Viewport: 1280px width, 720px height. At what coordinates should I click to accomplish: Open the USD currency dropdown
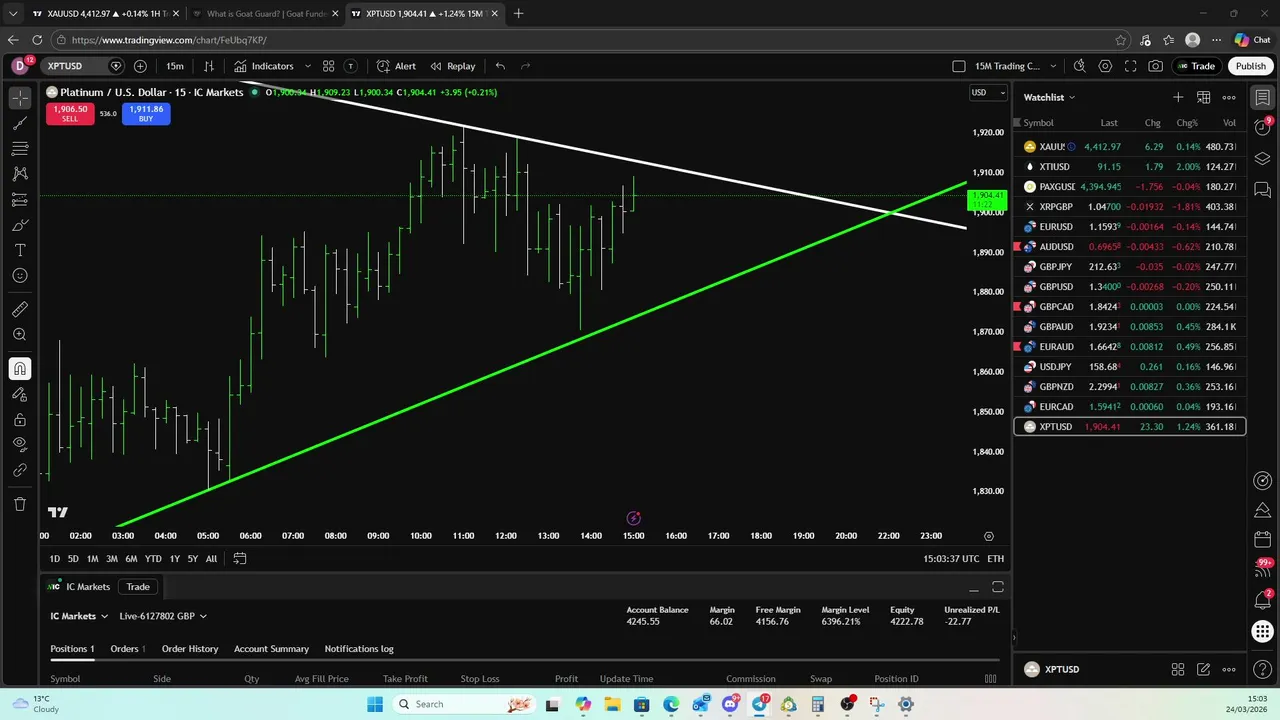(988, 92)
